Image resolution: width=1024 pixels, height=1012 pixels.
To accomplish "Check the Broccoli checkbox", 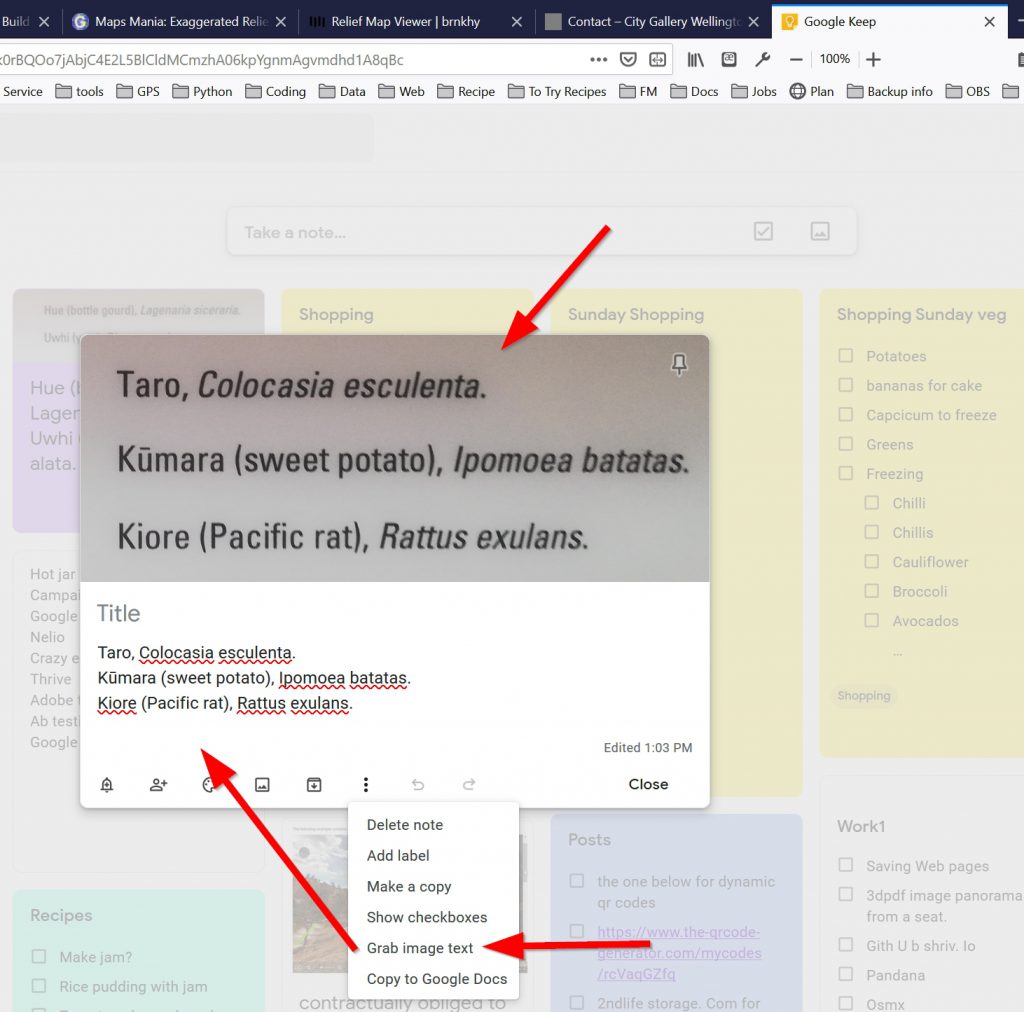I will click(x=872, y=591).
